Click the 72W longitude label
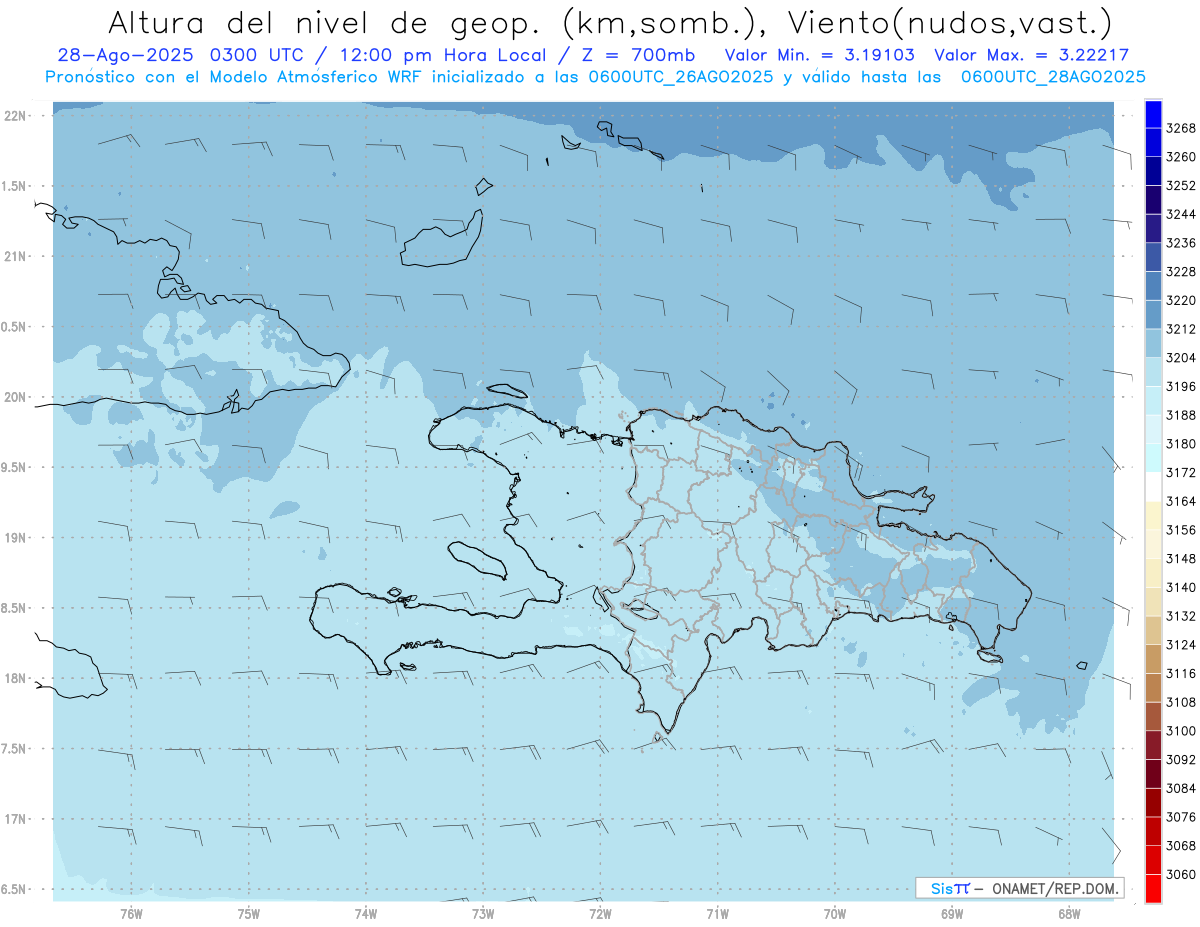Screen dimensions: 1200x927 [600, 914]
